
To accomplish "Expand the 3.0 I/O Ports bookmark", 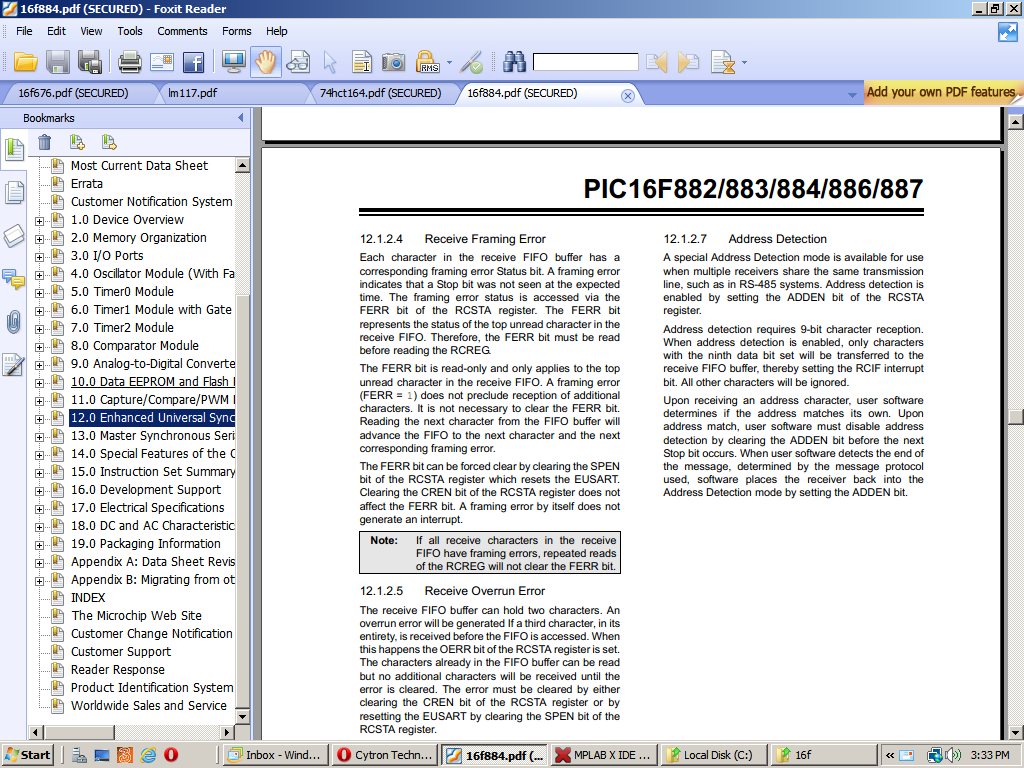I will pos(40,257).
